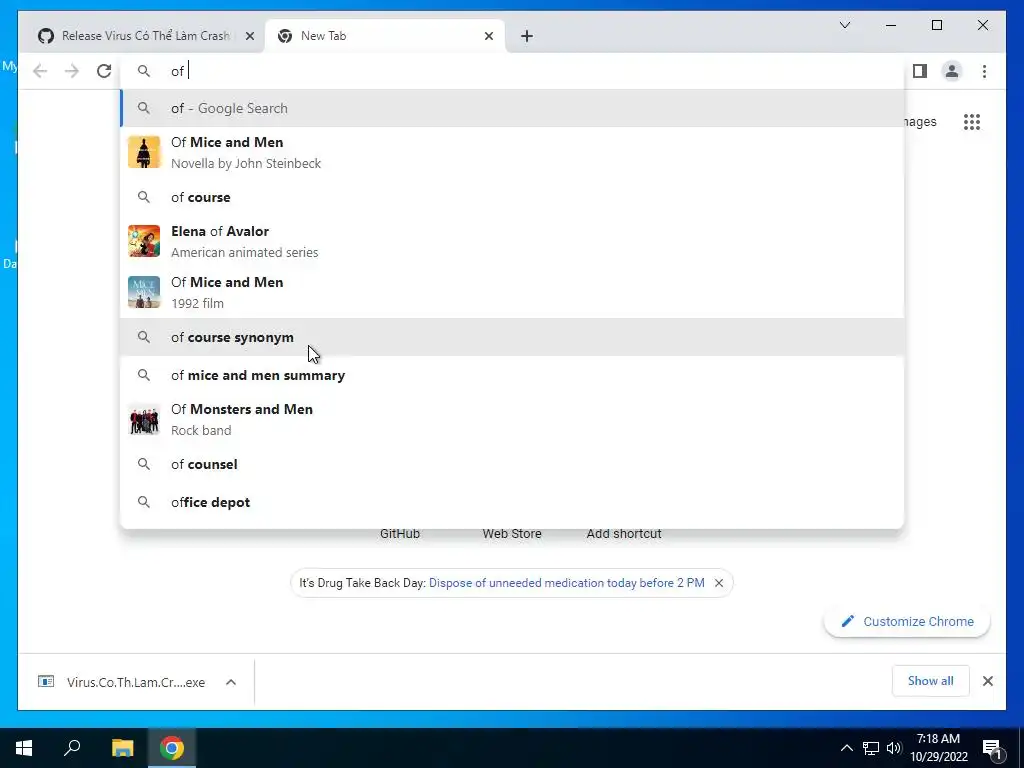Click the browser forward arrow
This screenshot has width=1024, height=768.
pos(72,71)
